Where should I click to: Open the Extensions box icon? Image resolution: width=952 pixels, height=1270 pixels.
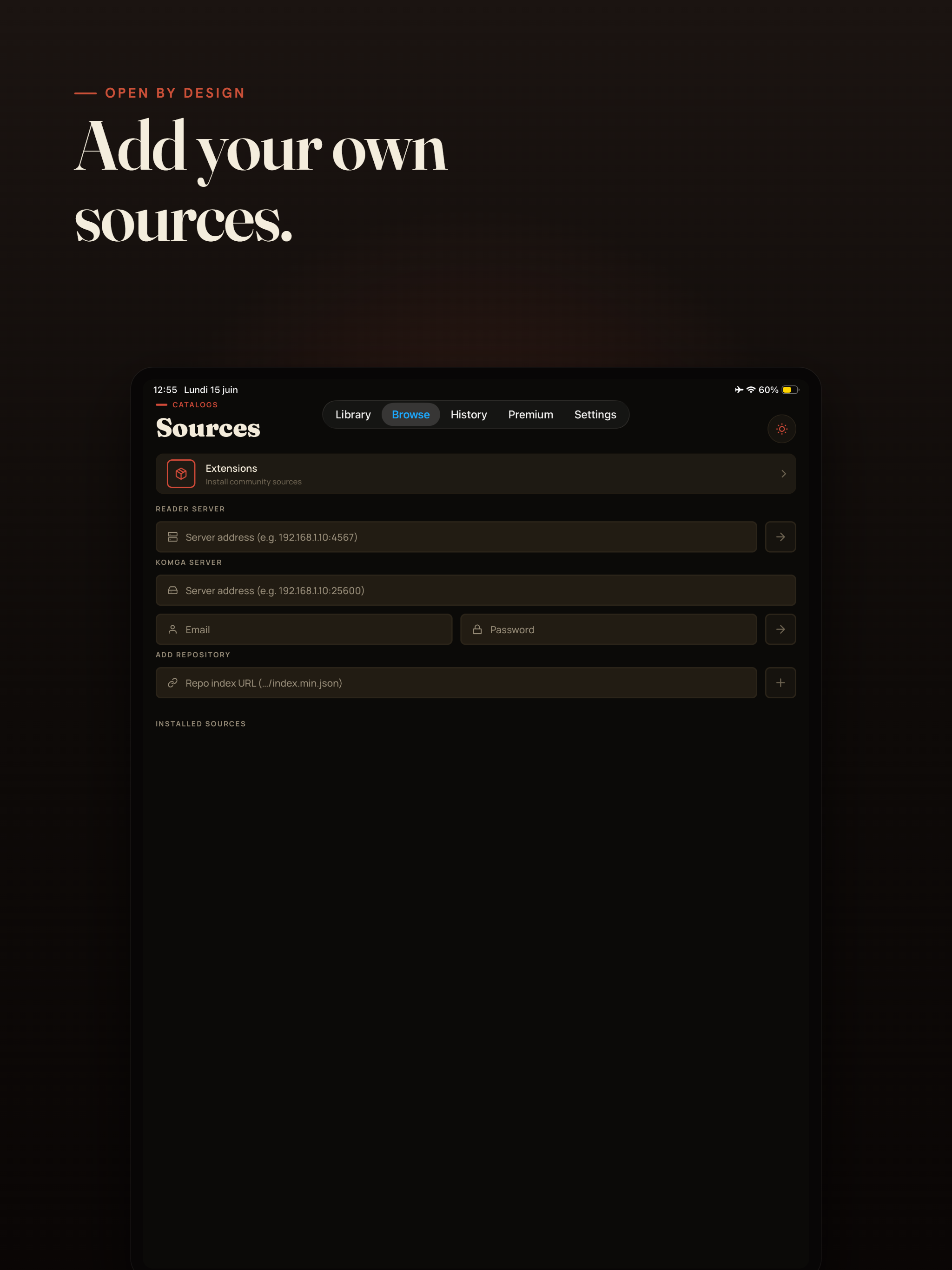tap(181, 474)
